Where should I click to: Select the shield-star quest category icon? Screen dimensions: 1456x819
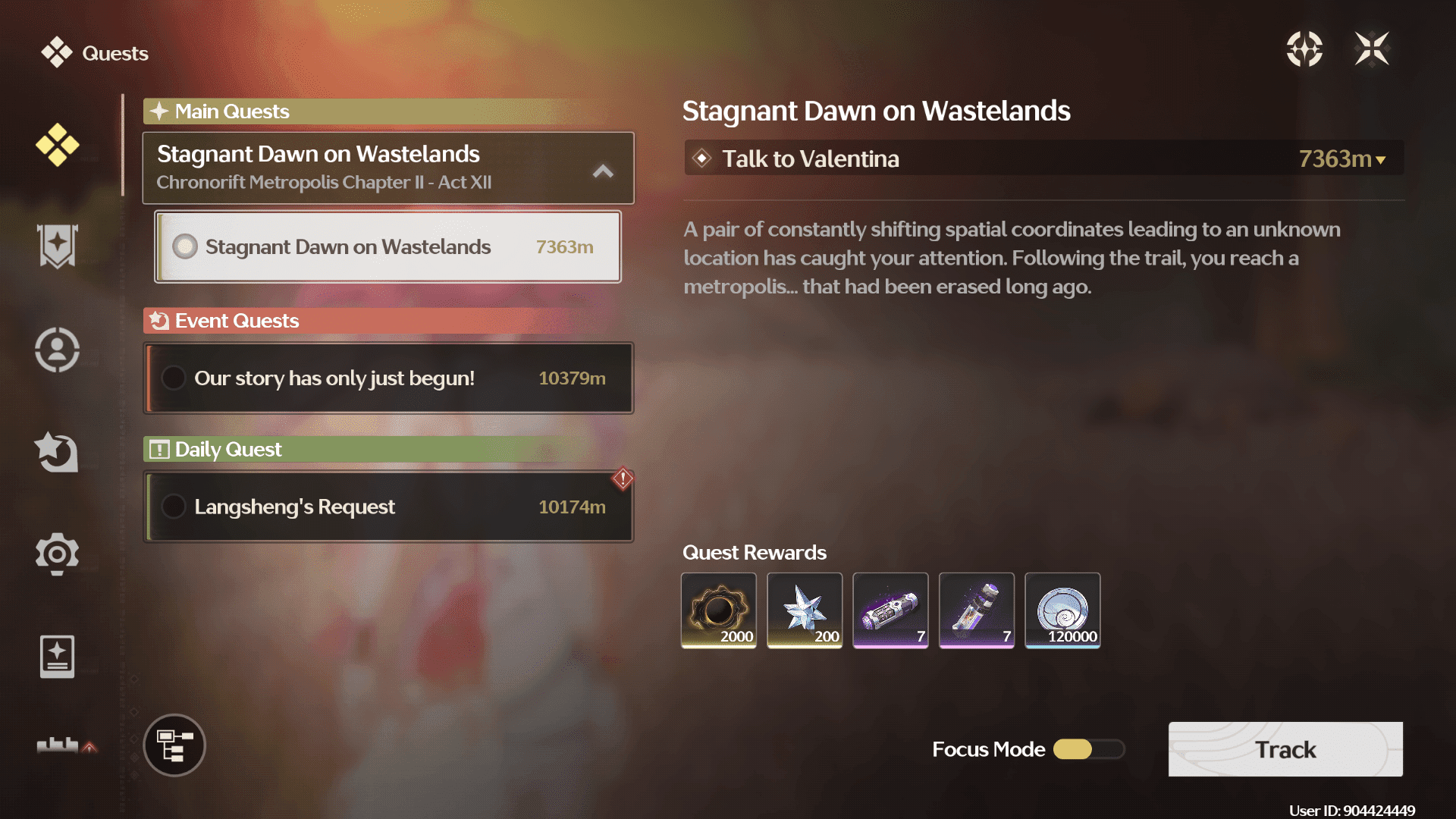(57, 246)
